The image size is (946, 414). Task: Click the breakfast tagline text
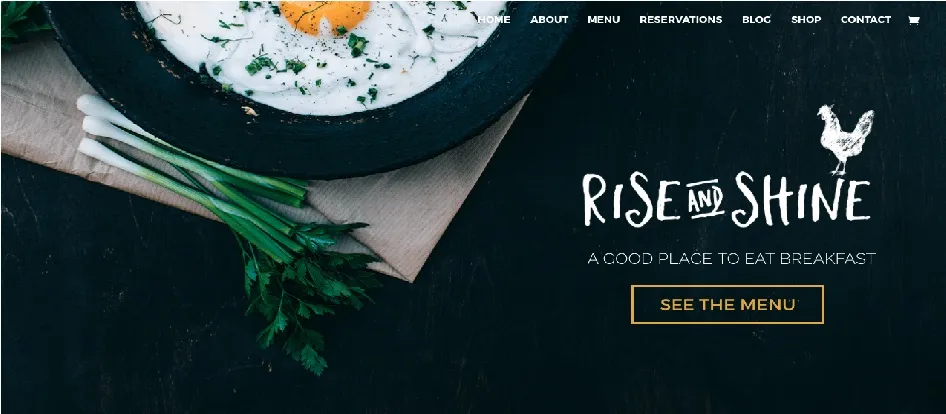pos(731,259)
